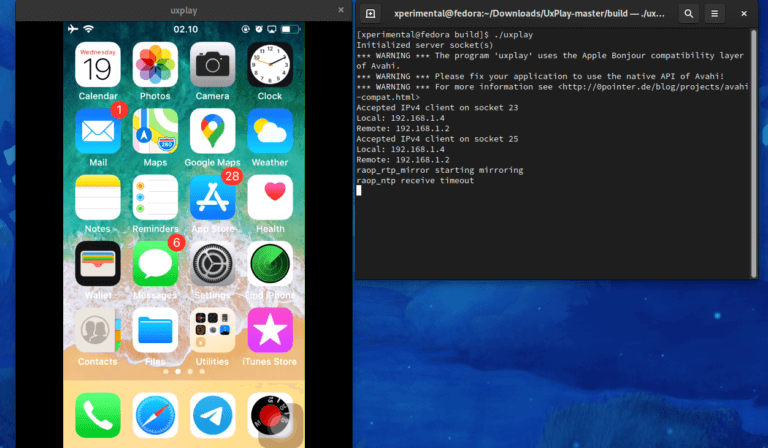Tap the Camera app icon

point(212,65)
